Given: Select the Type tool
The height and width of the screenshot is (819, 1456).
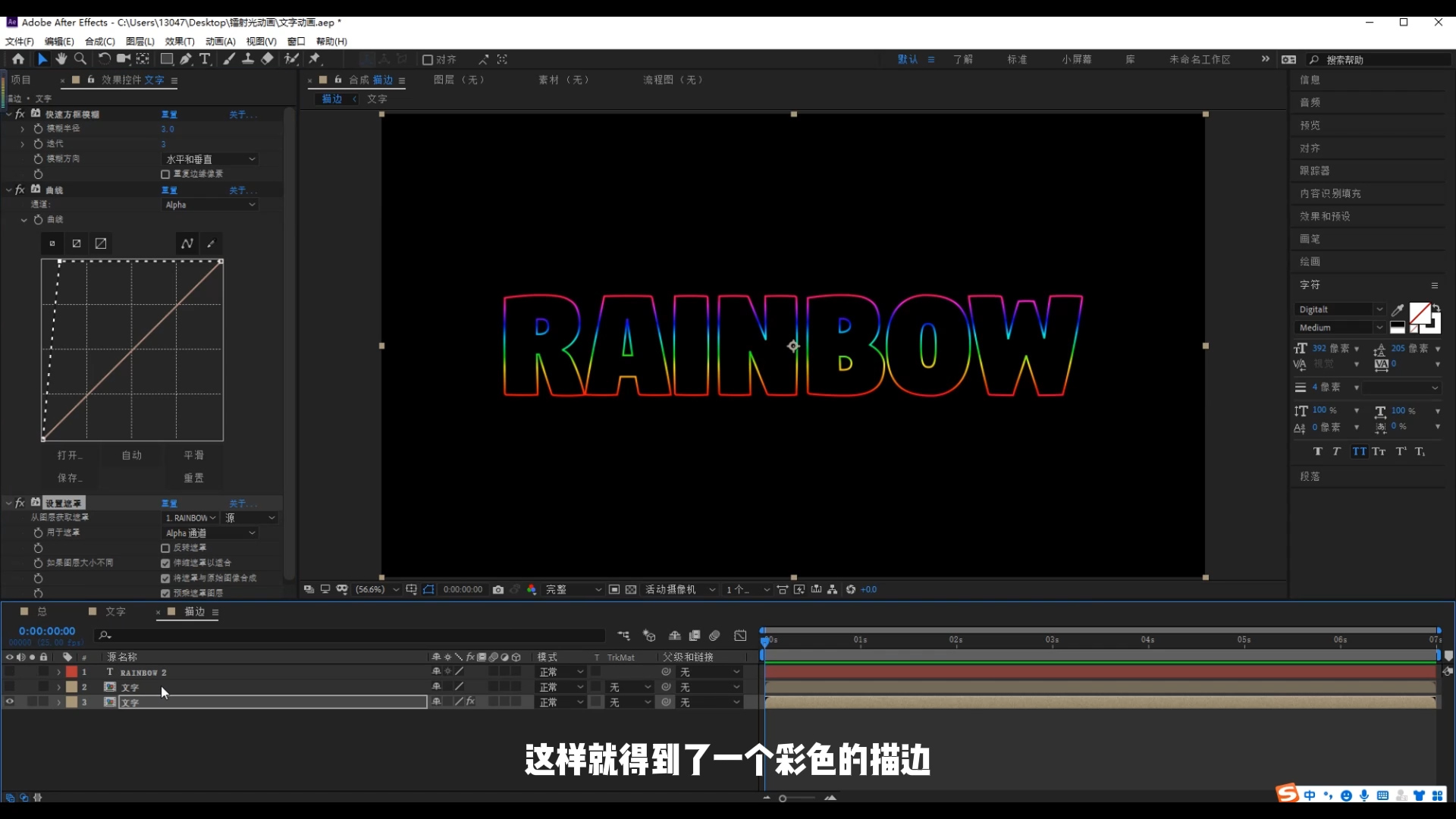Looking at the screenshot, I should pos(206,59).
